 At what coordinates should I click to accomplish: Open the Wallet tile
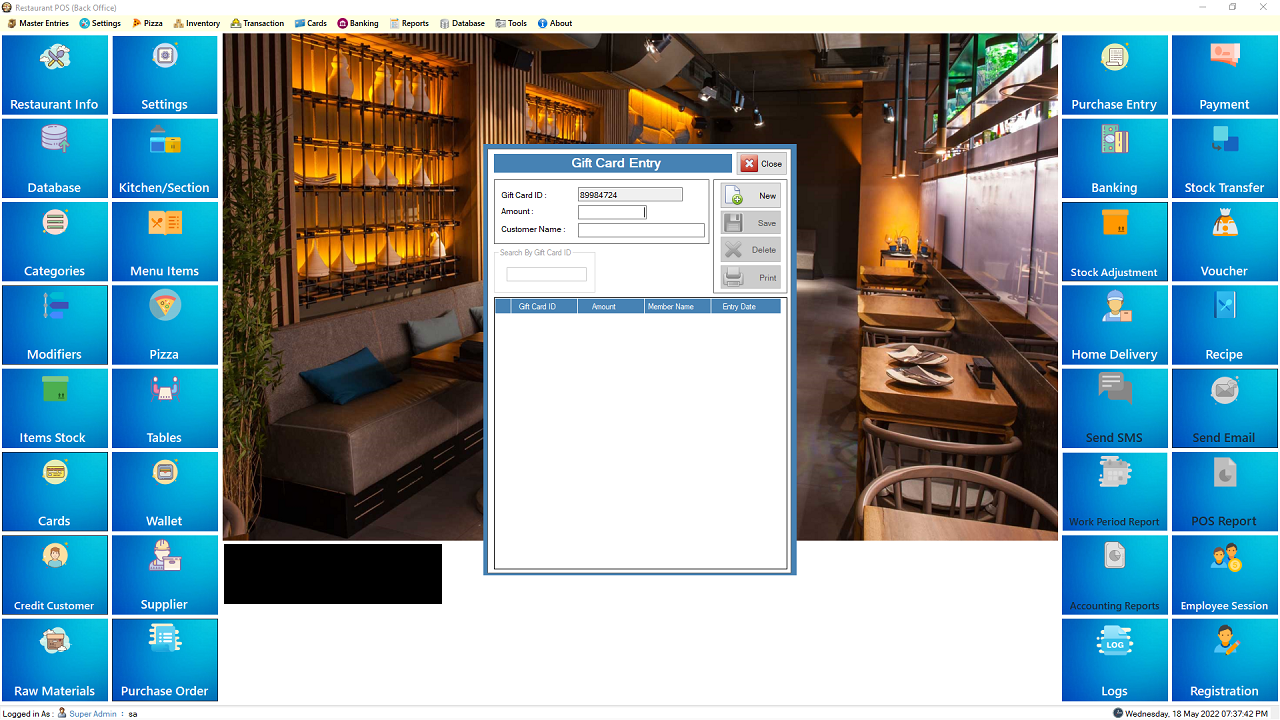pos(164,491)
